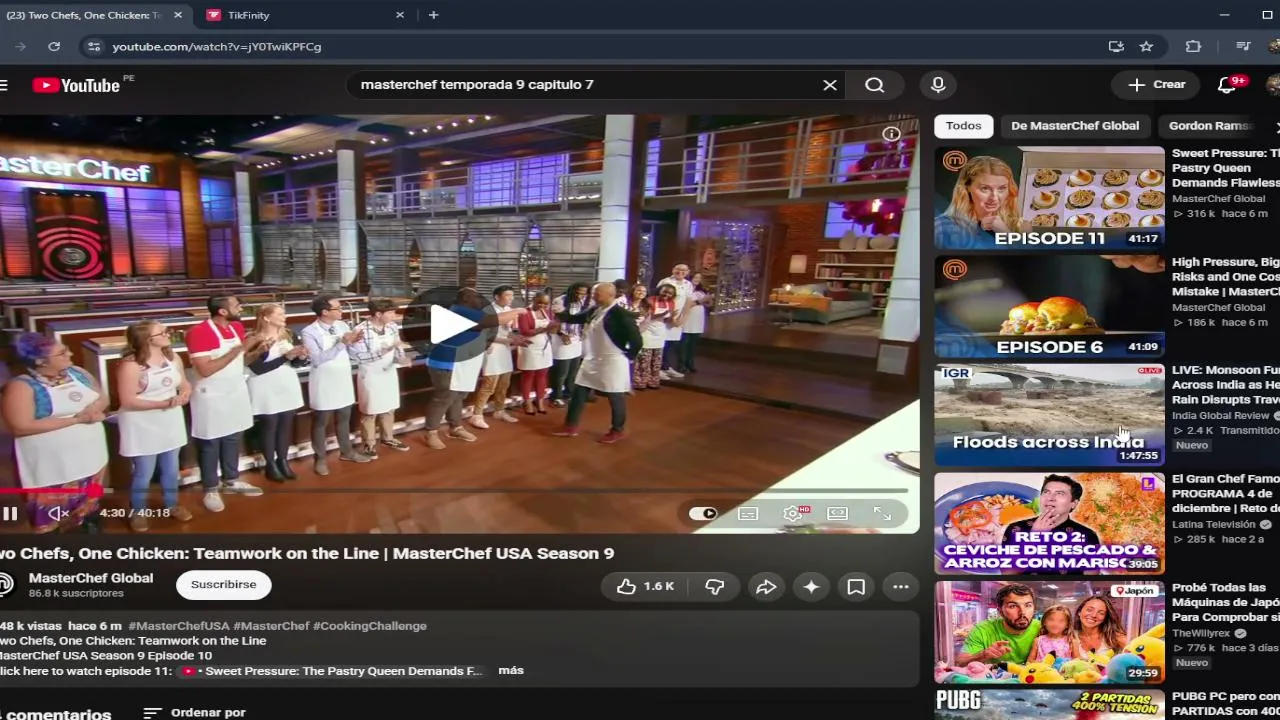Open the 'High Pressure, Big Risks' video title

pos(1226,277)
